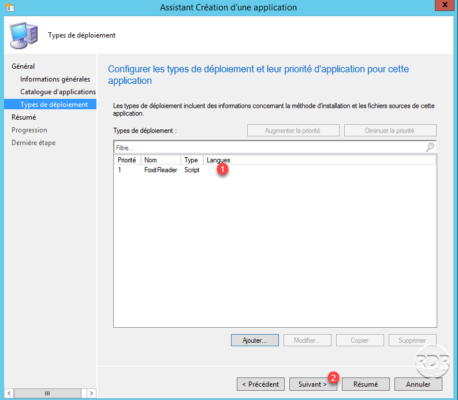
Task: Sort by the Priorité column header
Action: pos(127,160)
